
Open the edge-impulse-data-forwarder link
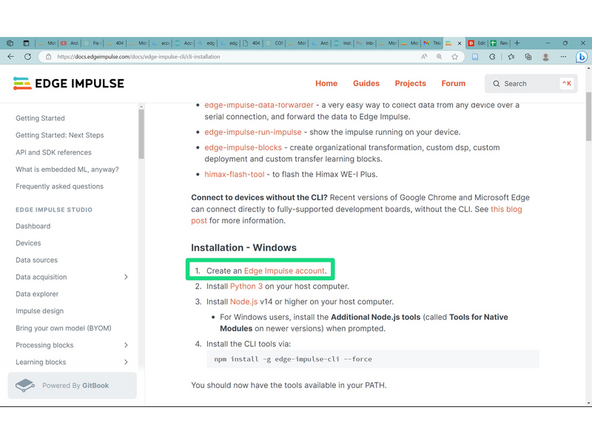tap(259, 105)
